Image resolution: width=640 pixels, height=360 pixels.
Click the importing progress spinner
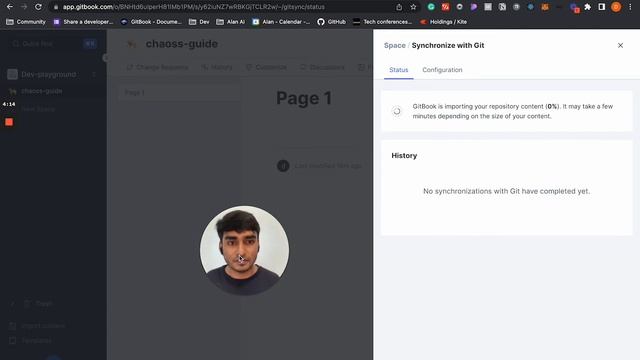397,111
